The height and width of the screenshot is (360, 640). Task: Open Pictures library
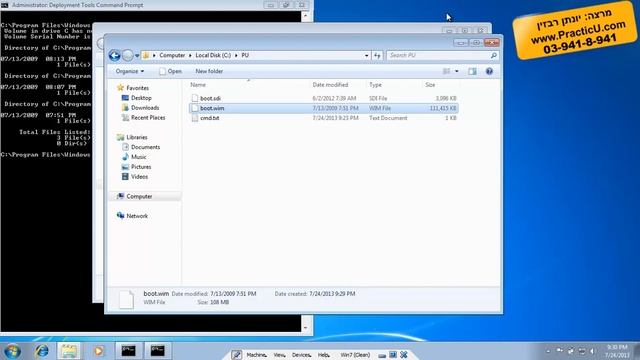click(x=141, y=167)
